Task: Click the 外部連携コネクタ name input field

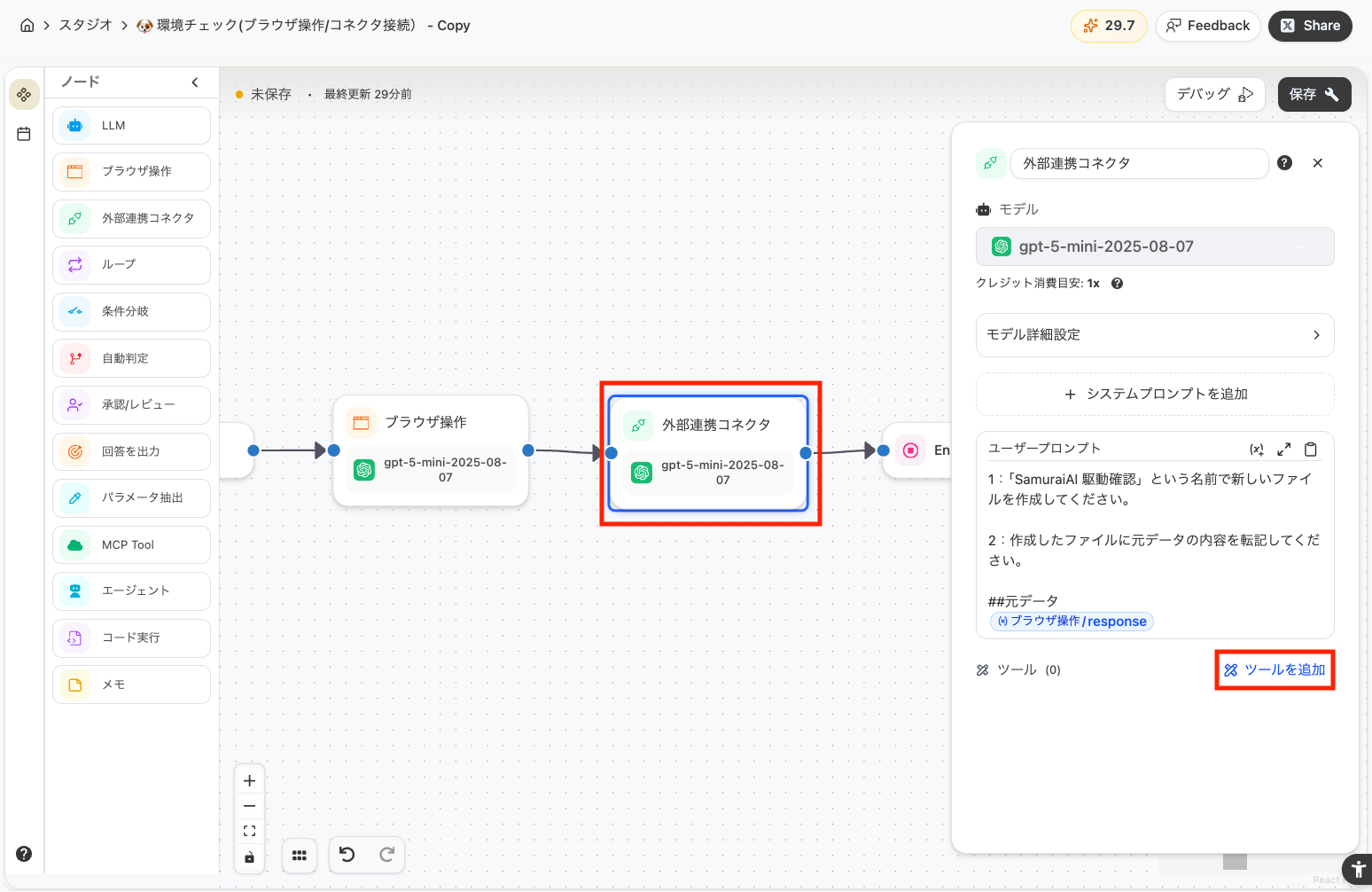Action: pos(1139,163)
